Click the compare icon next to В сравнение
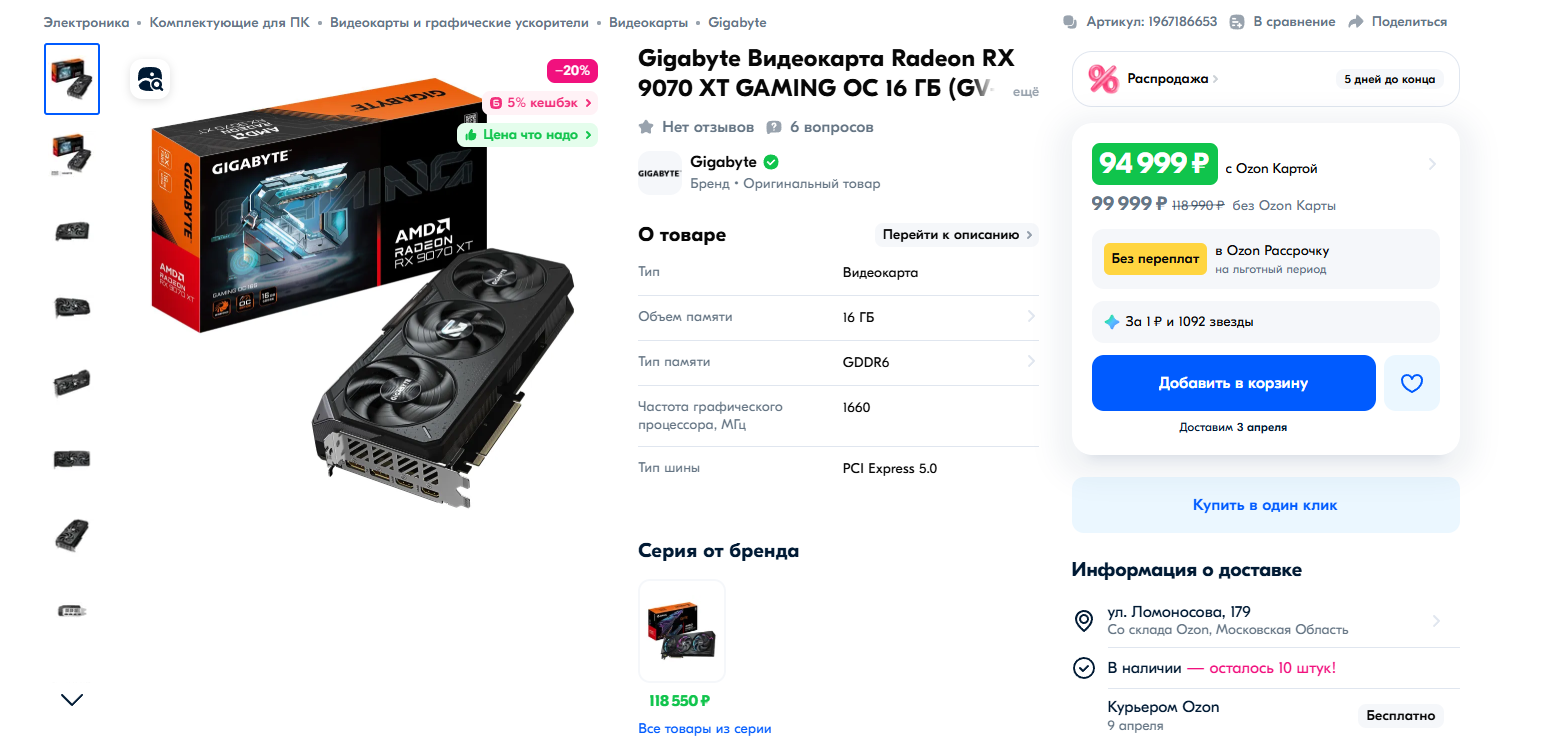1545x748 pixels. tap(1237, 22)
